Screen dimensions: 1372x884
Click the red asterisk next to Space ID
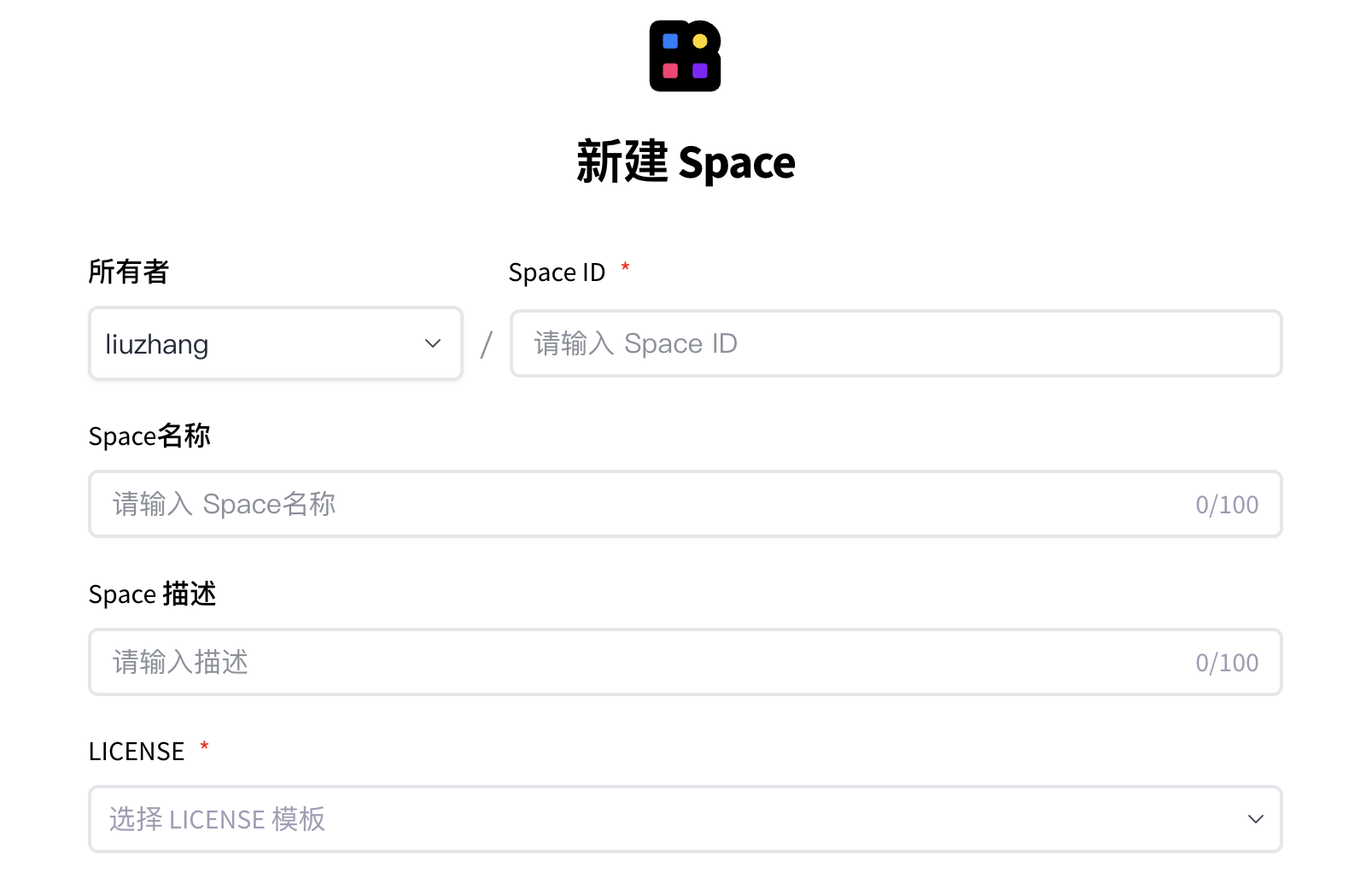pos(625,267)
